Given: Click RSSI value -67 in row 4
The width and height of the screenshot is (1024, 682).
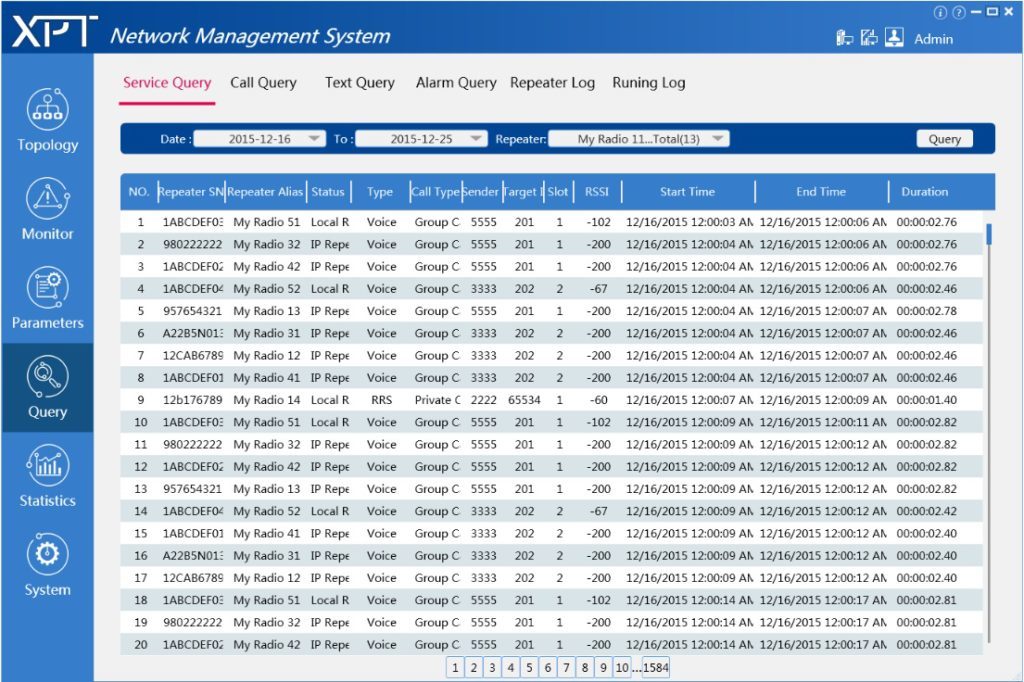Looking at the screenshot, I should click(x=598, y=289).
